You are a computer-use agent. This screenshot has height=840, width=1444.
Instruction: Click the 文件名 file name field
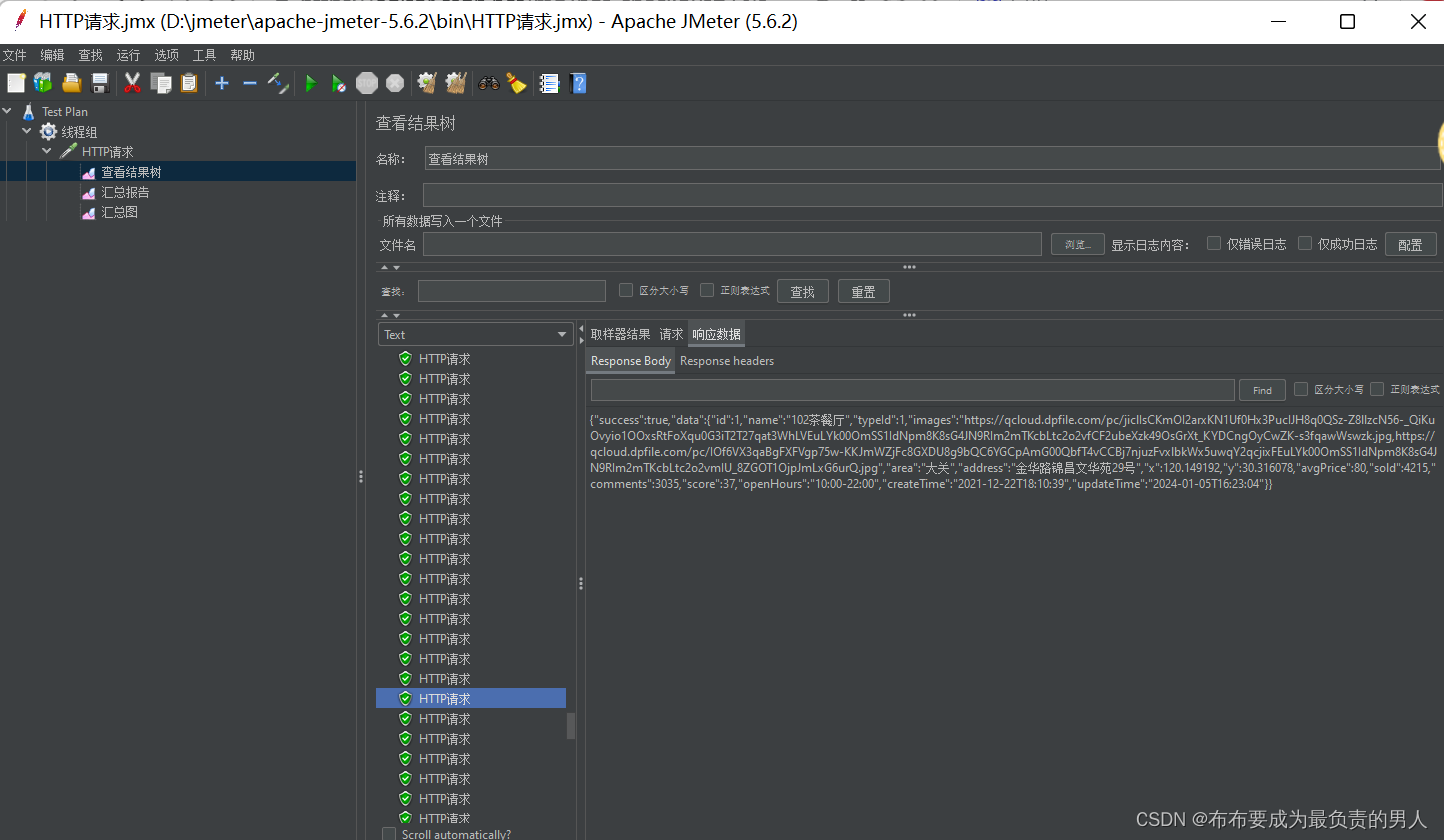732,244
